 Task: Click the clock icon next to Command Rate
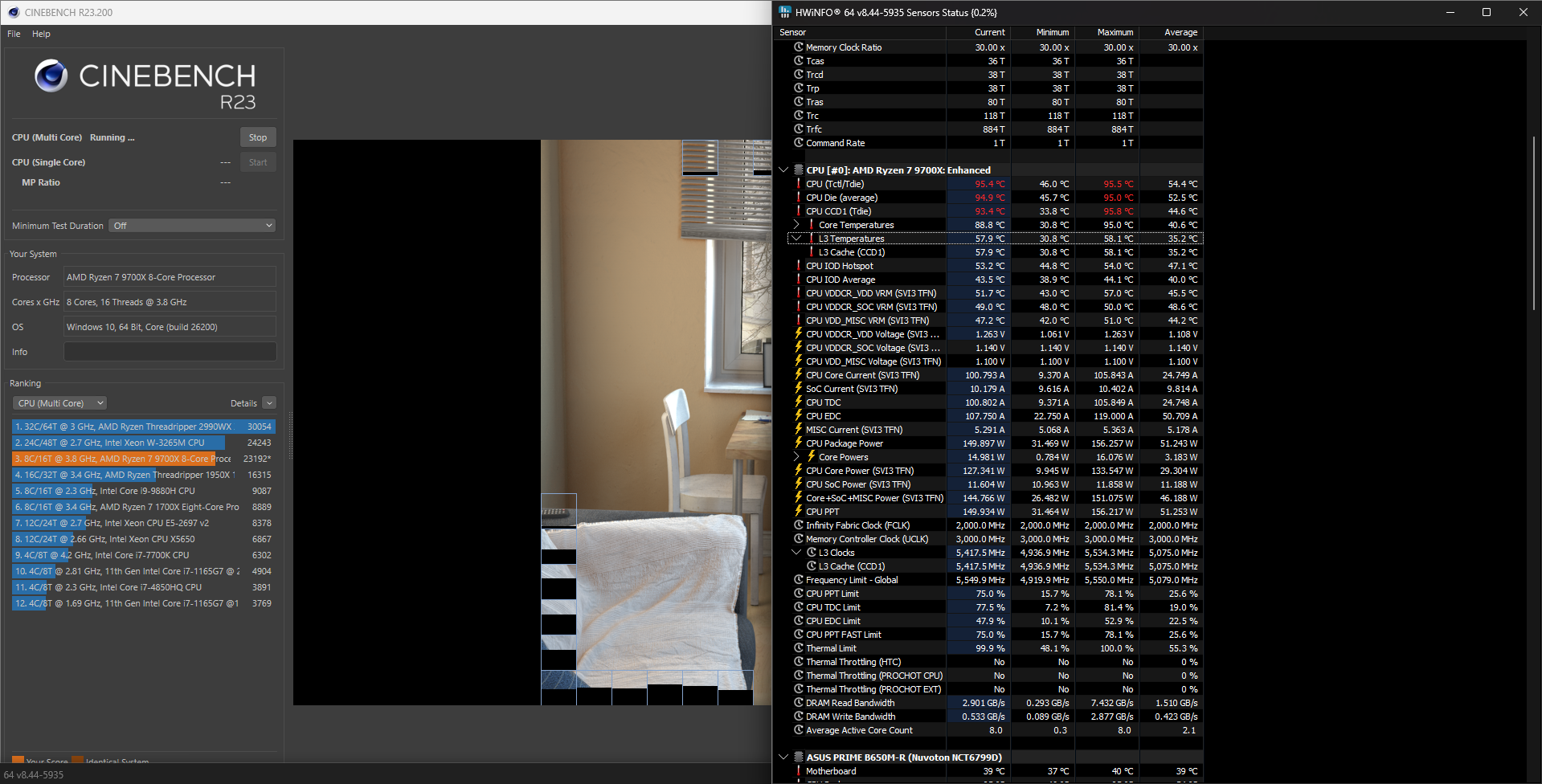click(799, 143)
